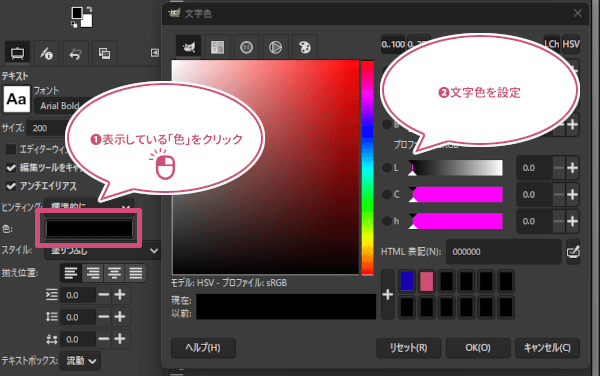Enable the editor window checkbox
600x376 pixels.
(11, 149)
